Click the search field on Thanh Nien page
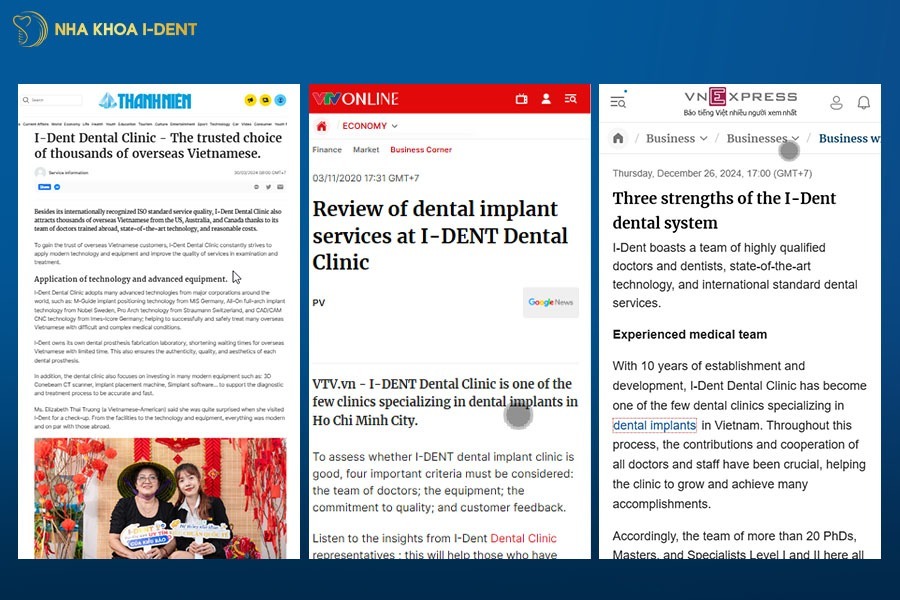Screen dimensions: 900x600 (x=52, y=100)
